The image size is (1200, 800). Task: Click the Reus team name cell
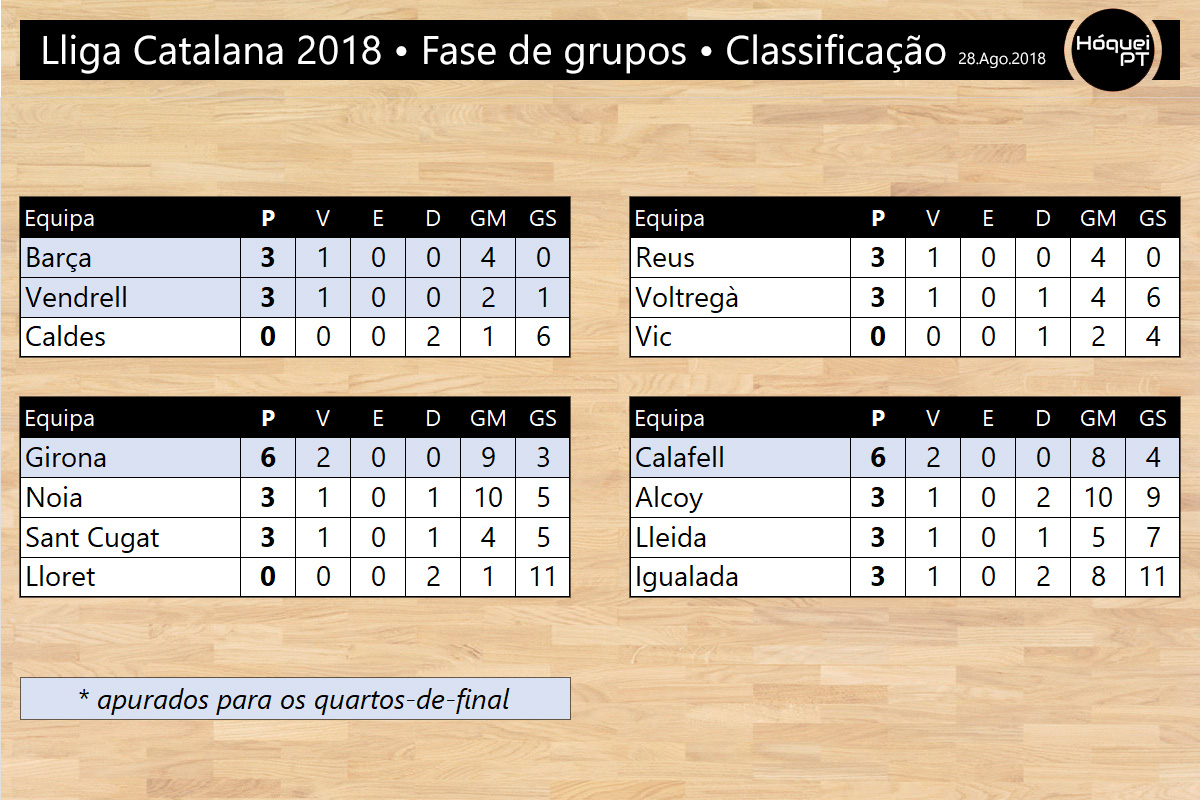(x=741, y=258)
